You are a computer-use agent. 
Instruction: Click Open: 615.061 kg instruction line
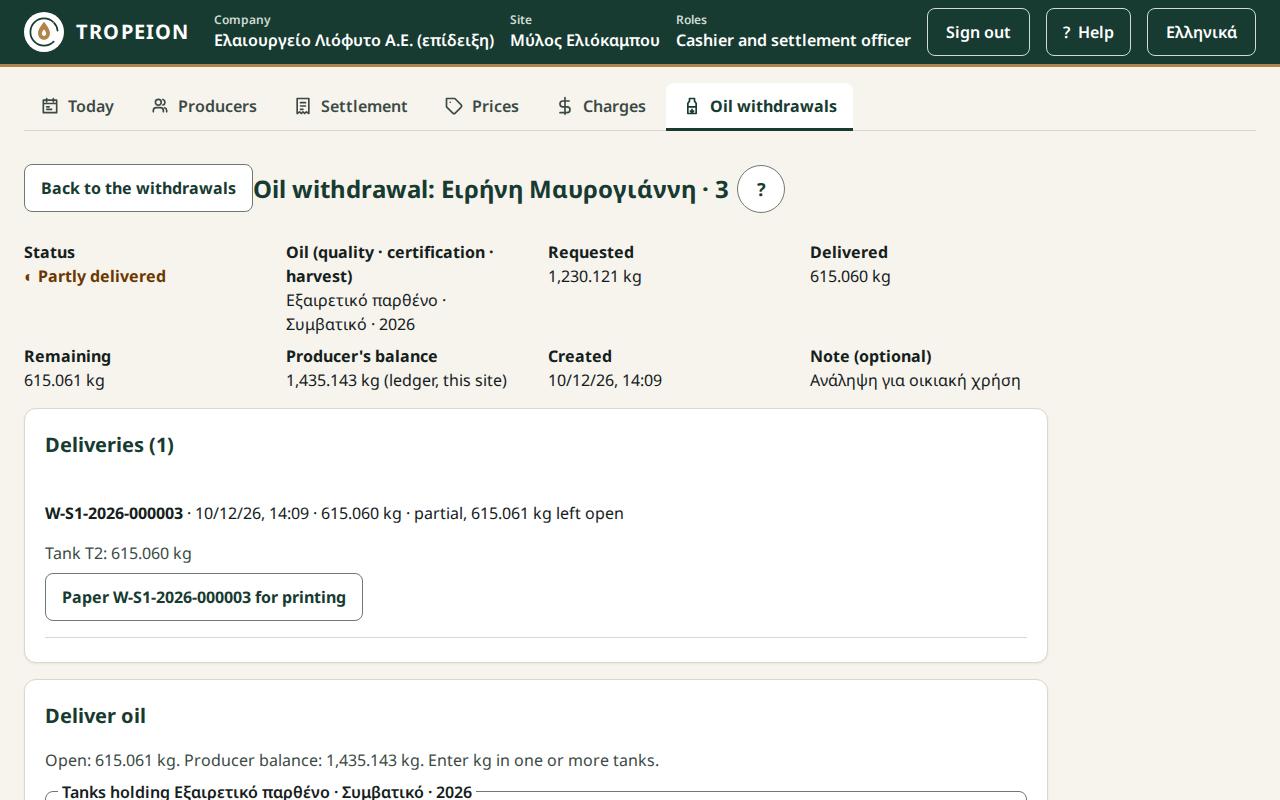[352, 761]
